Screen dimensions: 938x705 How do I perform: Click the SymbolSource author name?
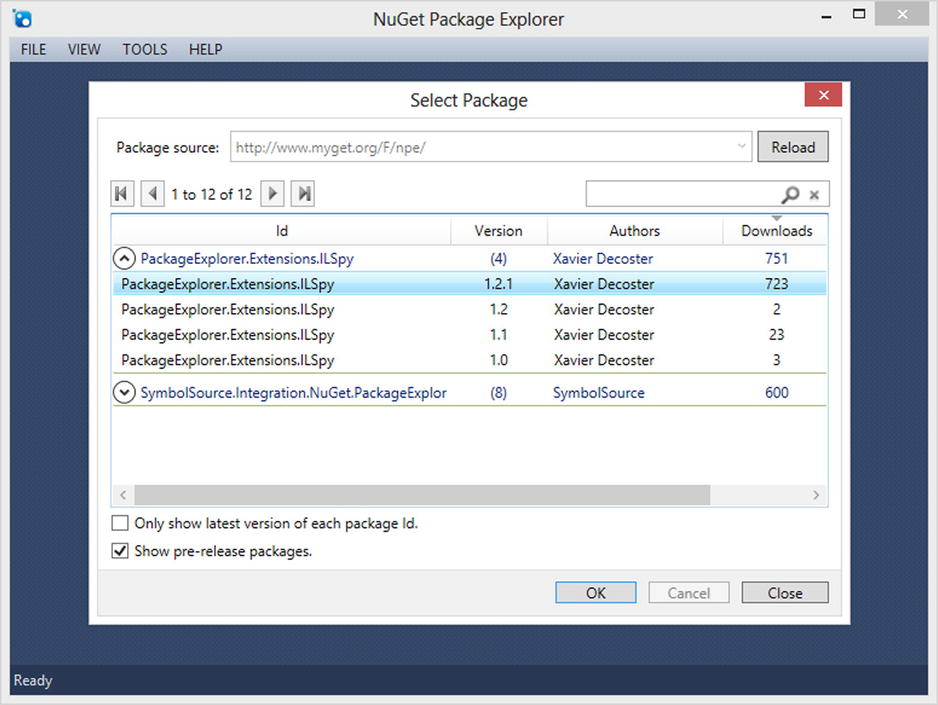point(598,393)
